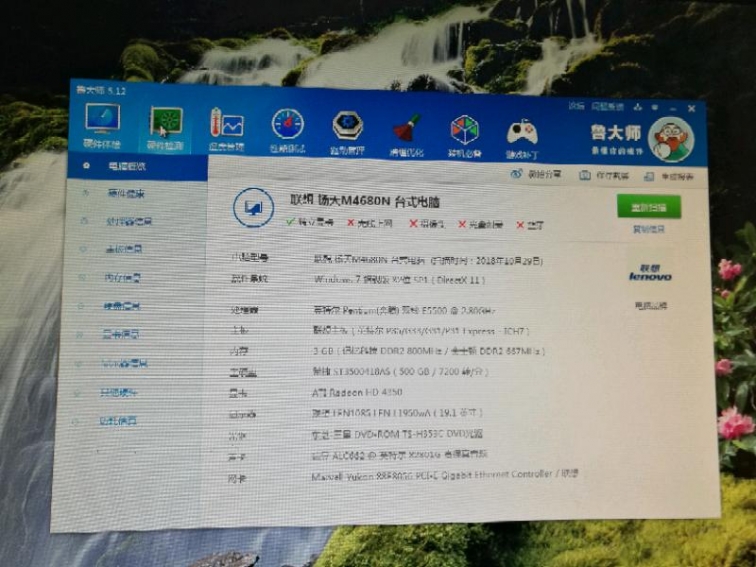756x567 pixels.
Task: Click the Lenovo brand logo
Action: point(650,273)
